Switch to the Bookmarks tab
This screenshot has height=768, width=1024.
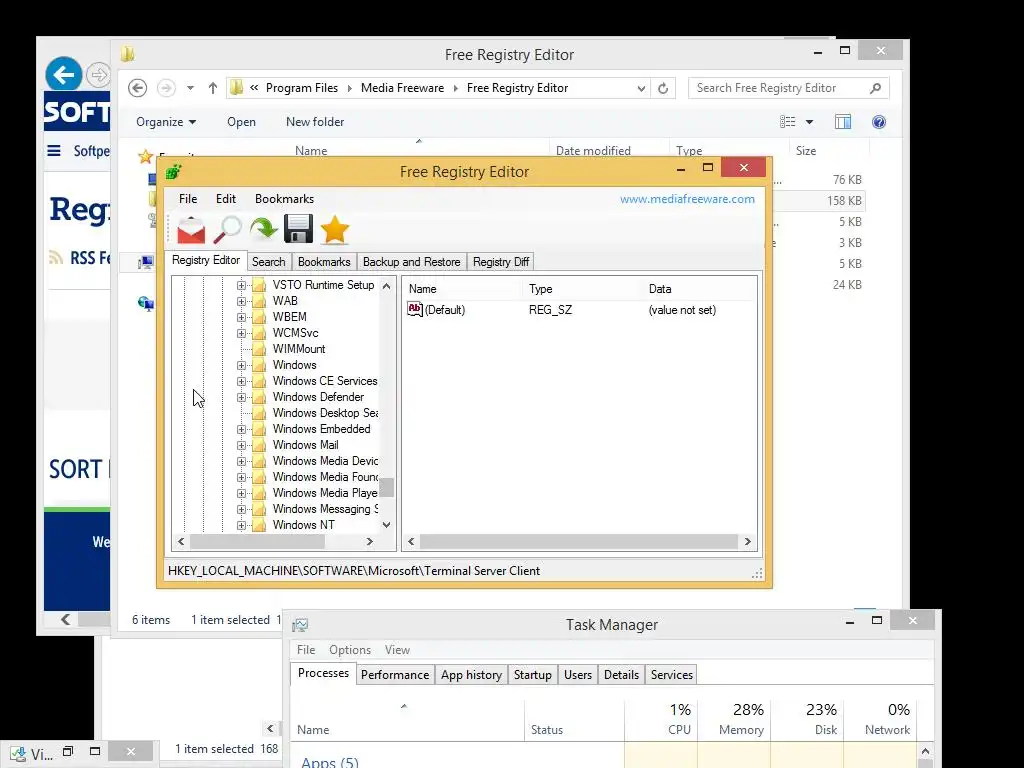coord(324,262)
